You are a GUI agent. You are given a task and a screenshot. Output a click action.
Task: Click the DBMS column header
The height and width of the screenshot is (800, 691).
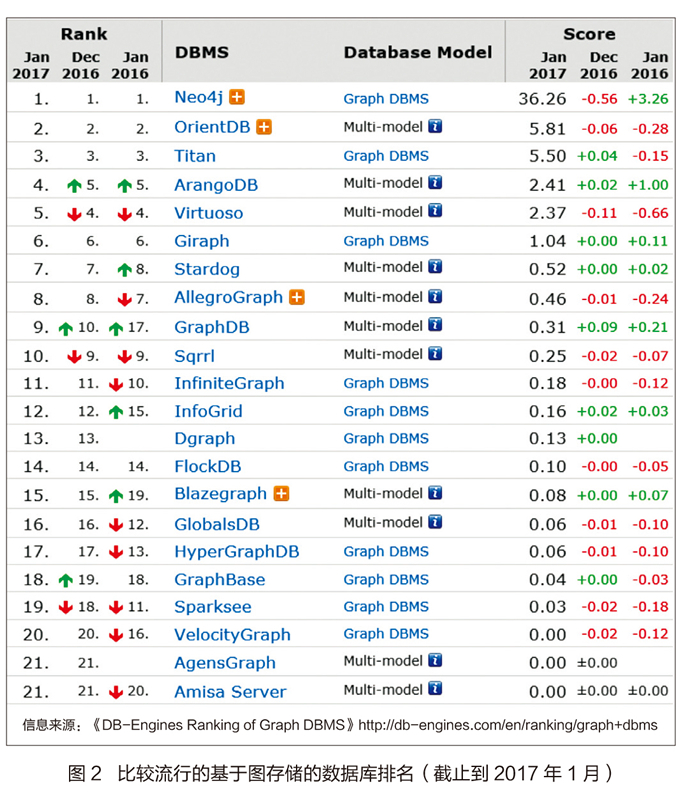(202, 53)
